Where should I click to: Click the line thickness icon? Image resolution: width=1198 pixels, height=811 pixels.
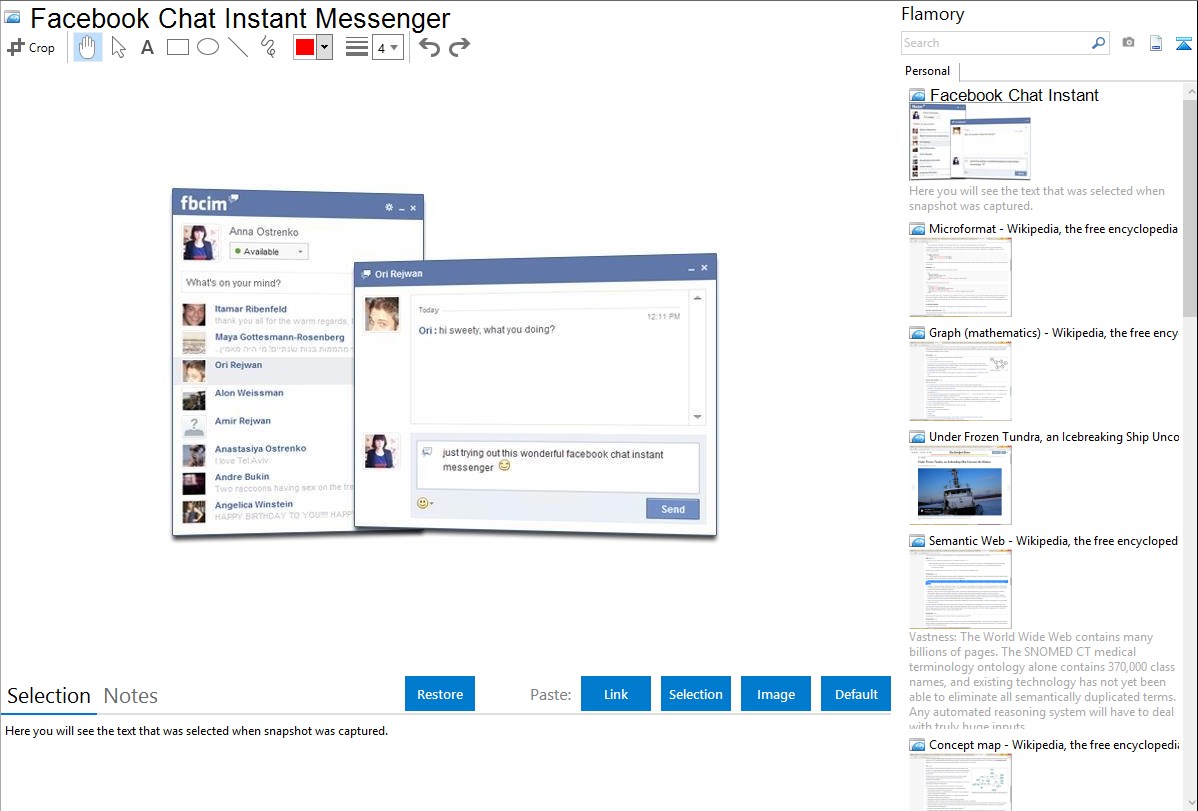(x=357, y=47)
